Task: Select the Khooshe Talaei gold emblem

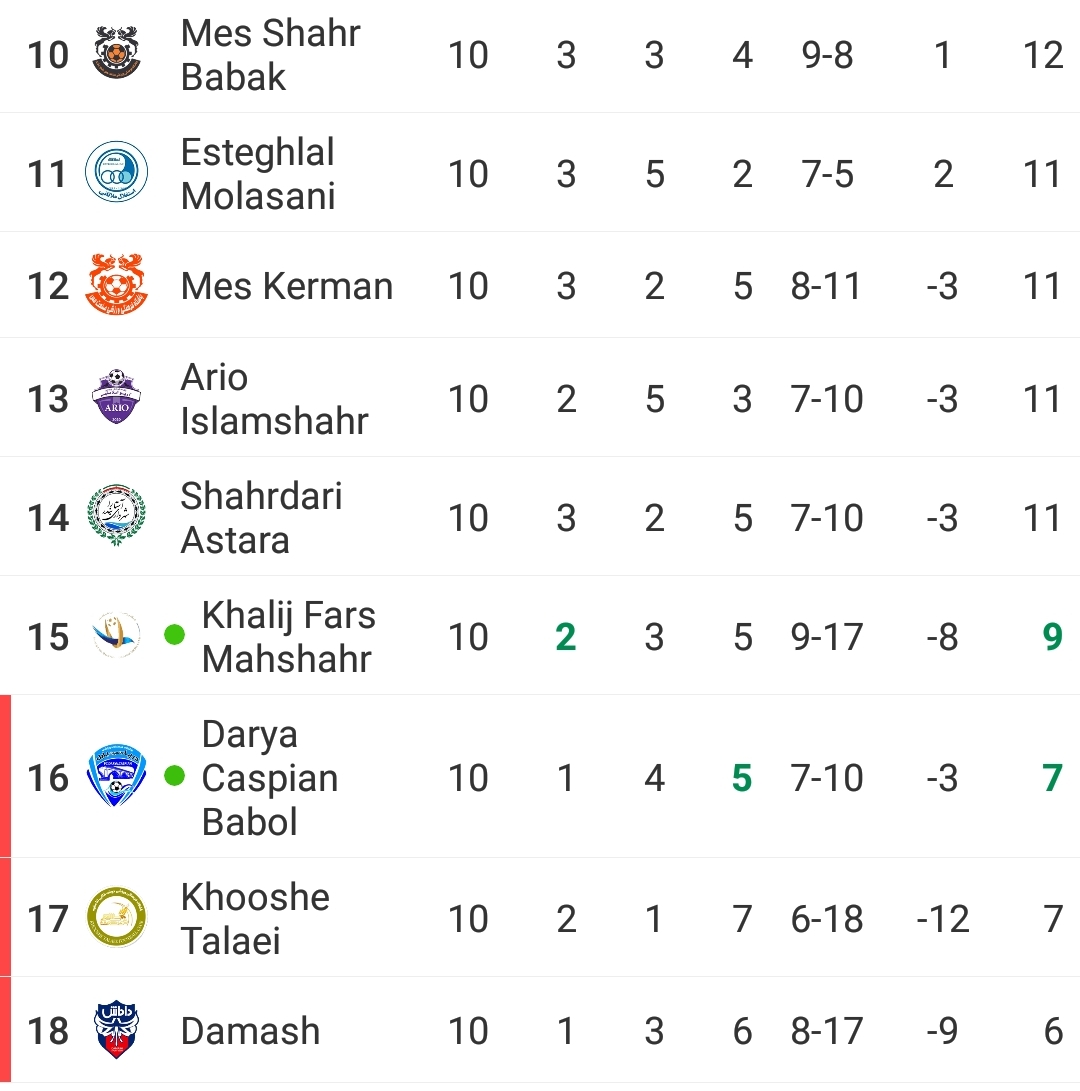Action: point(116,917)
